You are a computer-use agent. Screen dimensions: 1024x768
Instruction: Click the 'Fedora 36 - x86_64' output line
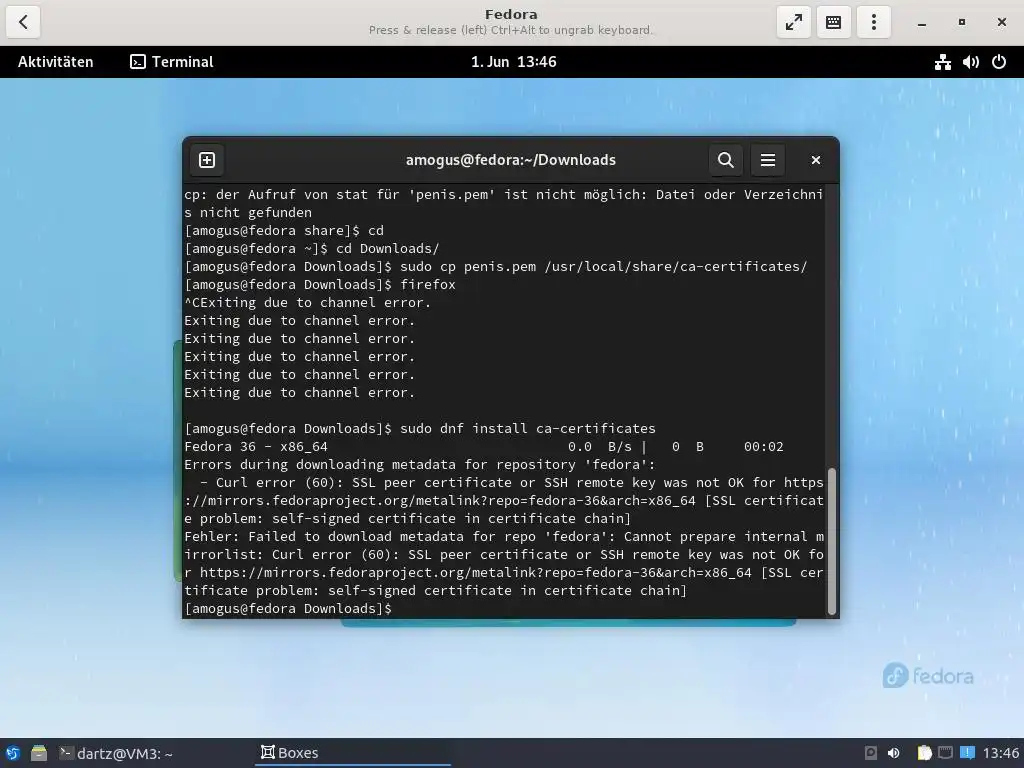tap(484, 447)
